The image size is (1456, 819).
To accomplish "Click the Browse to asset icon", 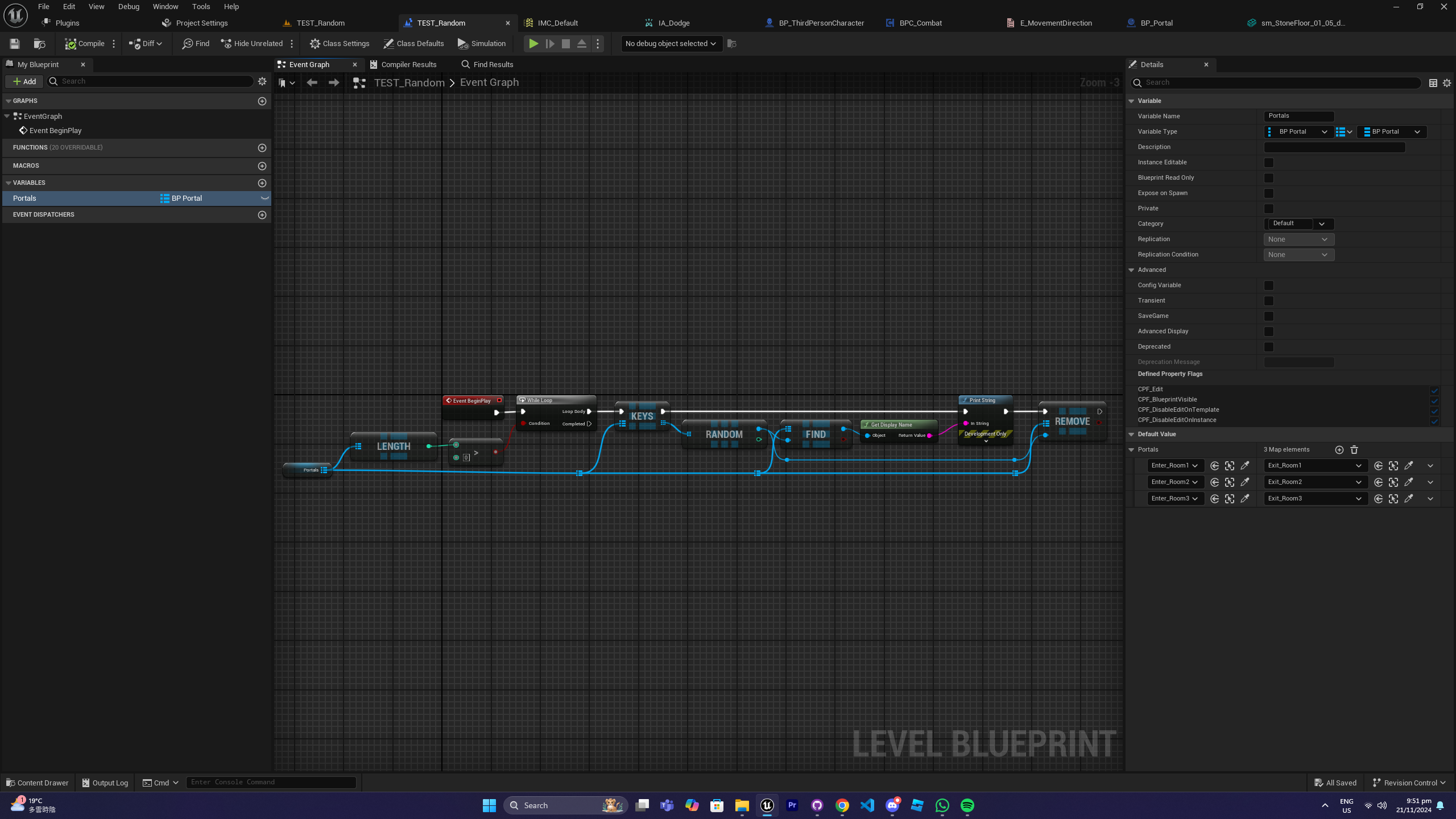I will click(39, 44).
